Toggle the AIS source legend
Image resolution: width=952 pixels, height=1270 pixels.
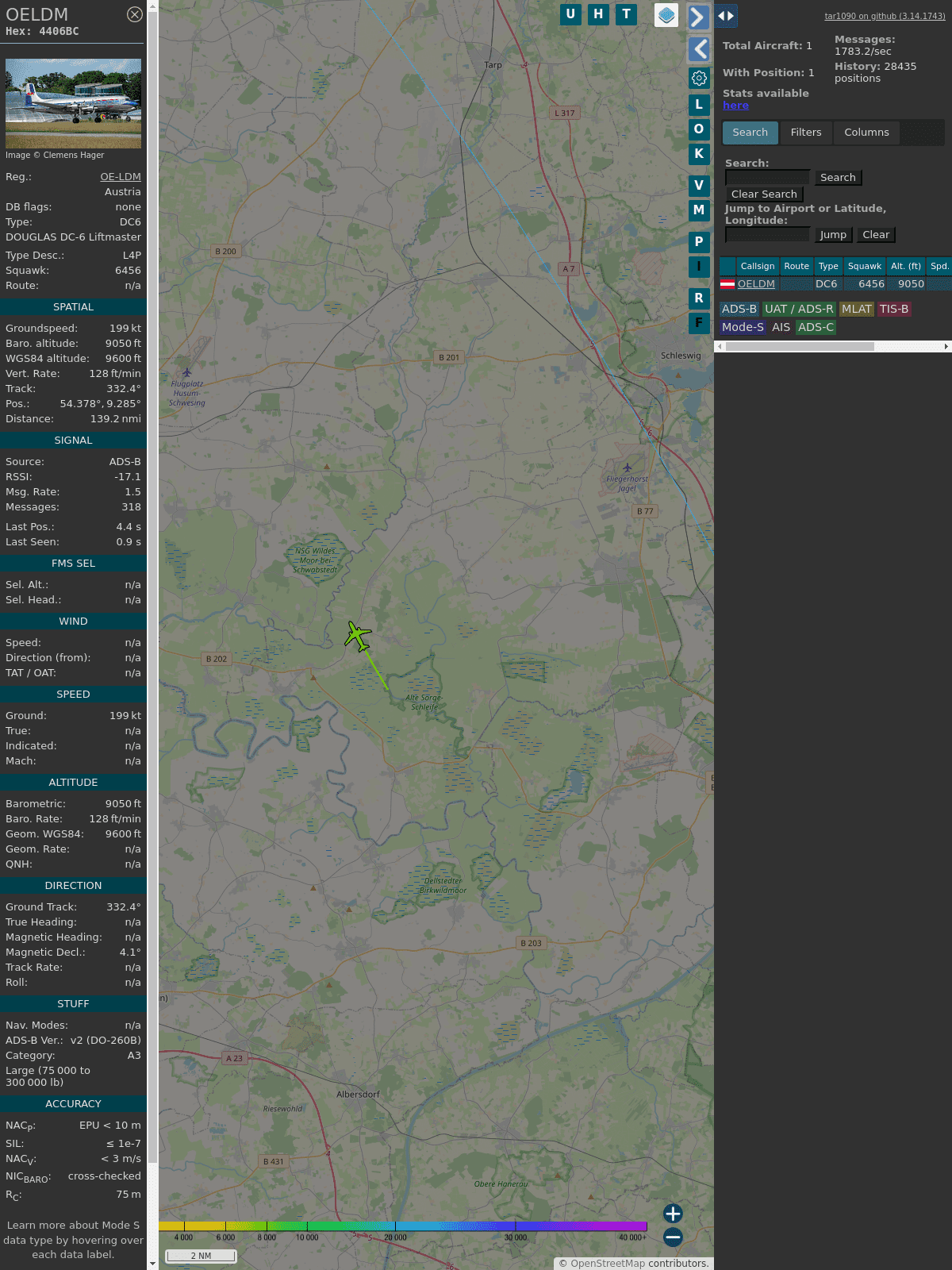(x=781, y=328)
